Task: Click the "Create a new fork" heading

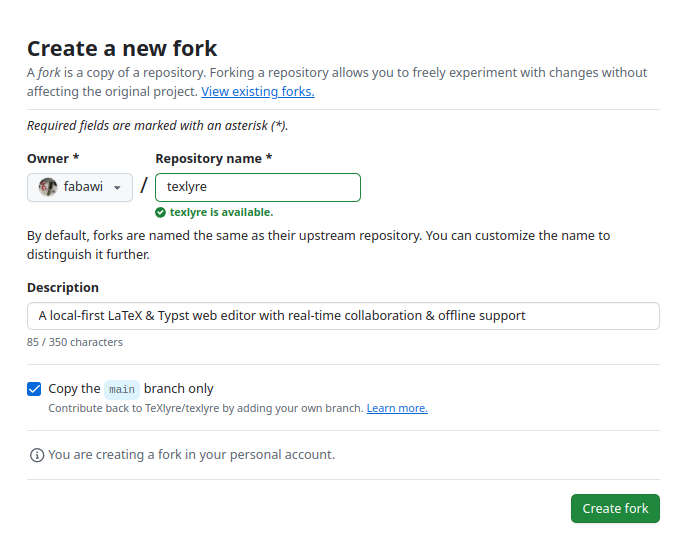Action: tap(122, 47)
